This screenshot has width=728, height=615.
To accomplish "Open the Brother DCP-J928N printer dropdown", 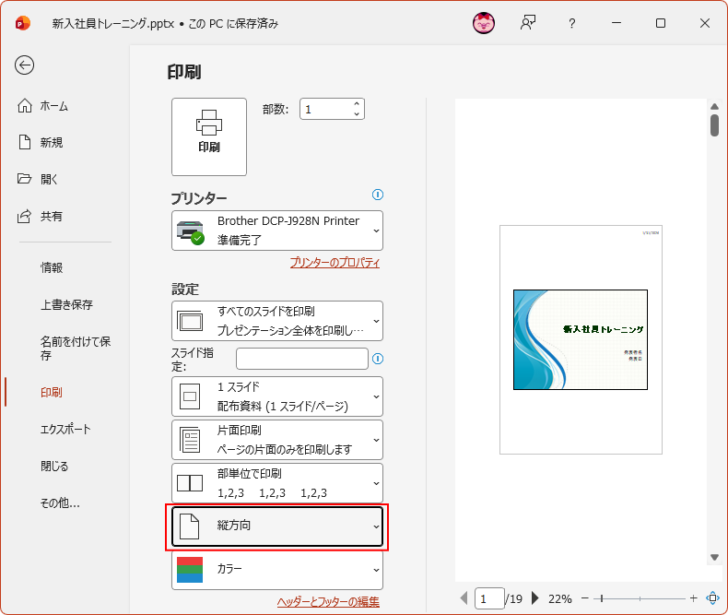I will tap(277, 230).
